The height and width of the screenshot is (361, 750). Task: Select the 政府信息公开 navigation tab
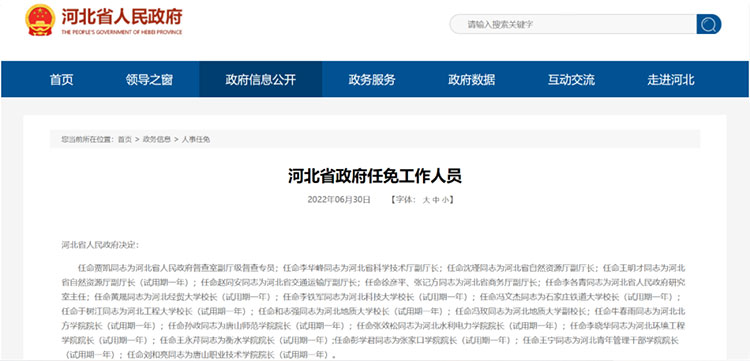261,79
